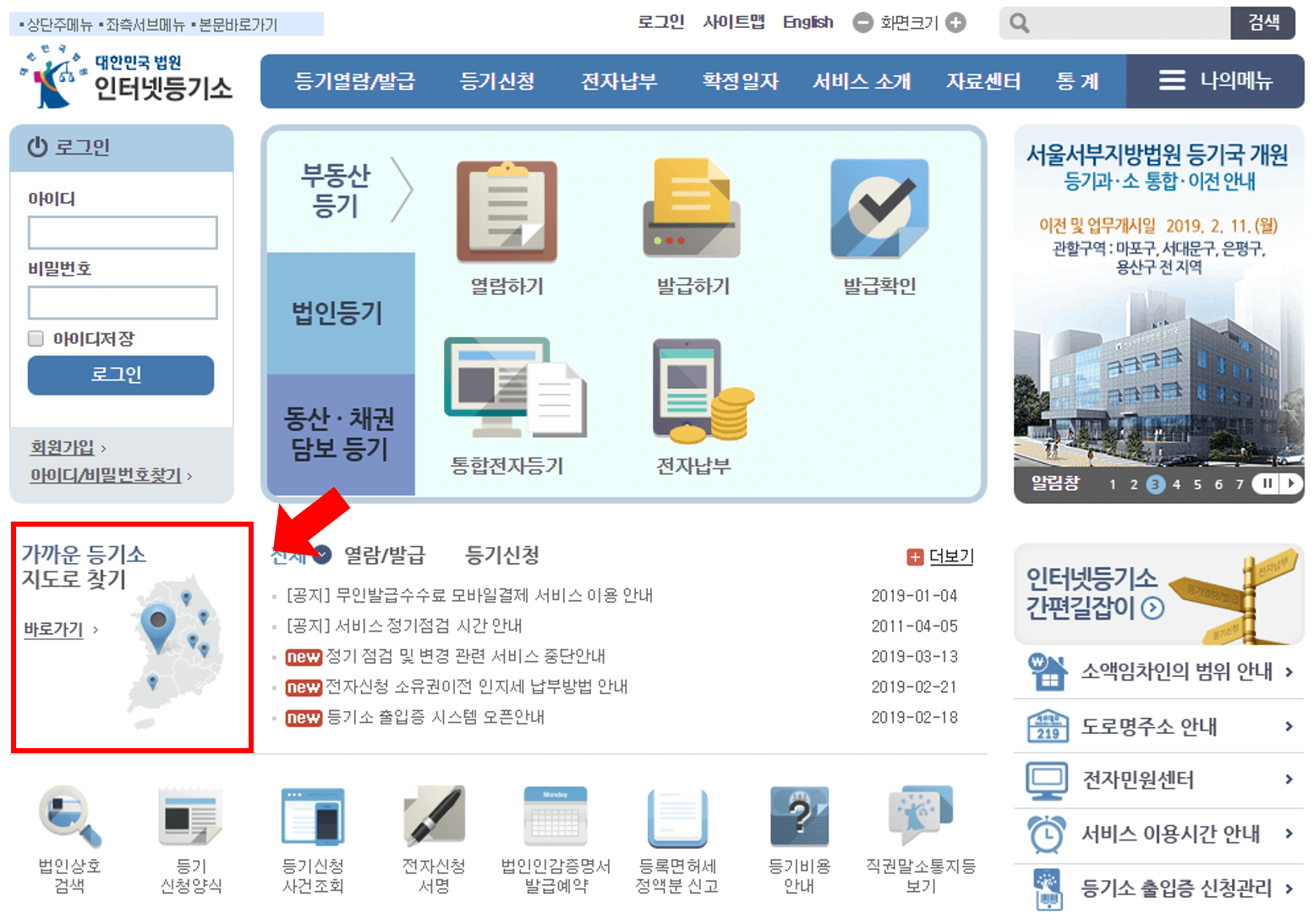Open the 자료센터 menu
1314x924 pixels.
[x=983, y=80]
